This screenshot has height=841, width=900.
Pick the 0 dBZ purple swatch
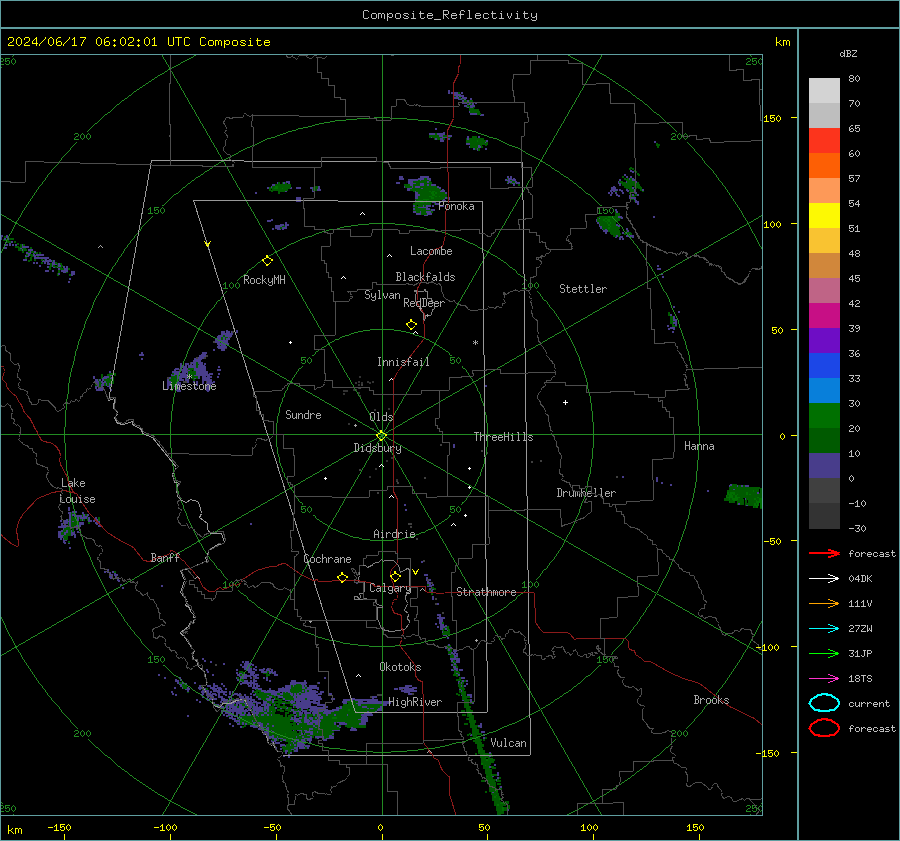coord(824,466)
